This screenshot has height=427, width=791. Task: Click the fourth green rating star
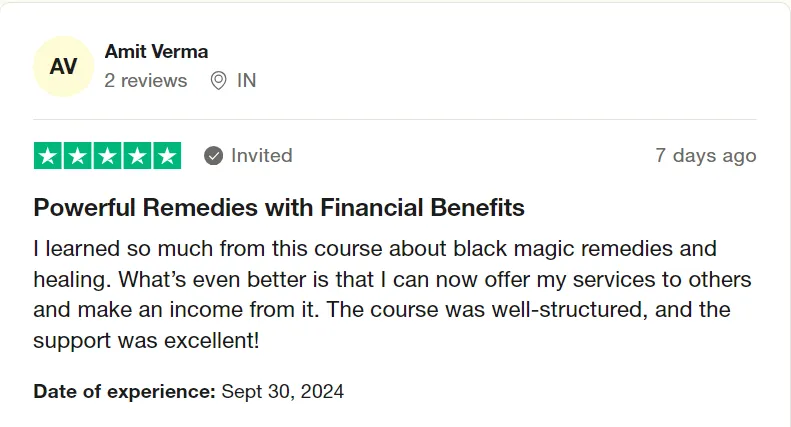coord(137,156)
